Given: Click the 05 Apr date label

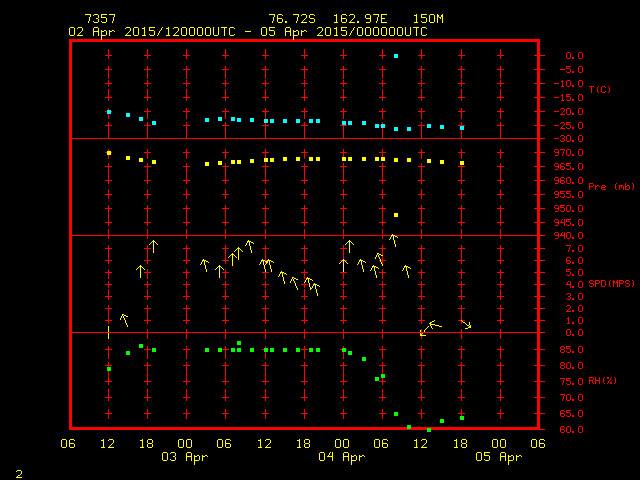Looking at the screenshot, I should (498, 457).
